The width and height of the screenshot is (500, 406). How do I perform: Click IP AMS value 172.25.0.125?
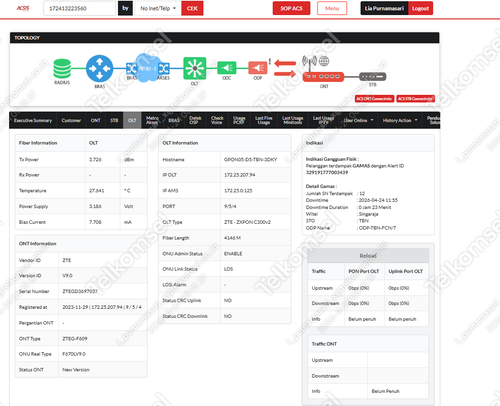(x=238, y=191)
